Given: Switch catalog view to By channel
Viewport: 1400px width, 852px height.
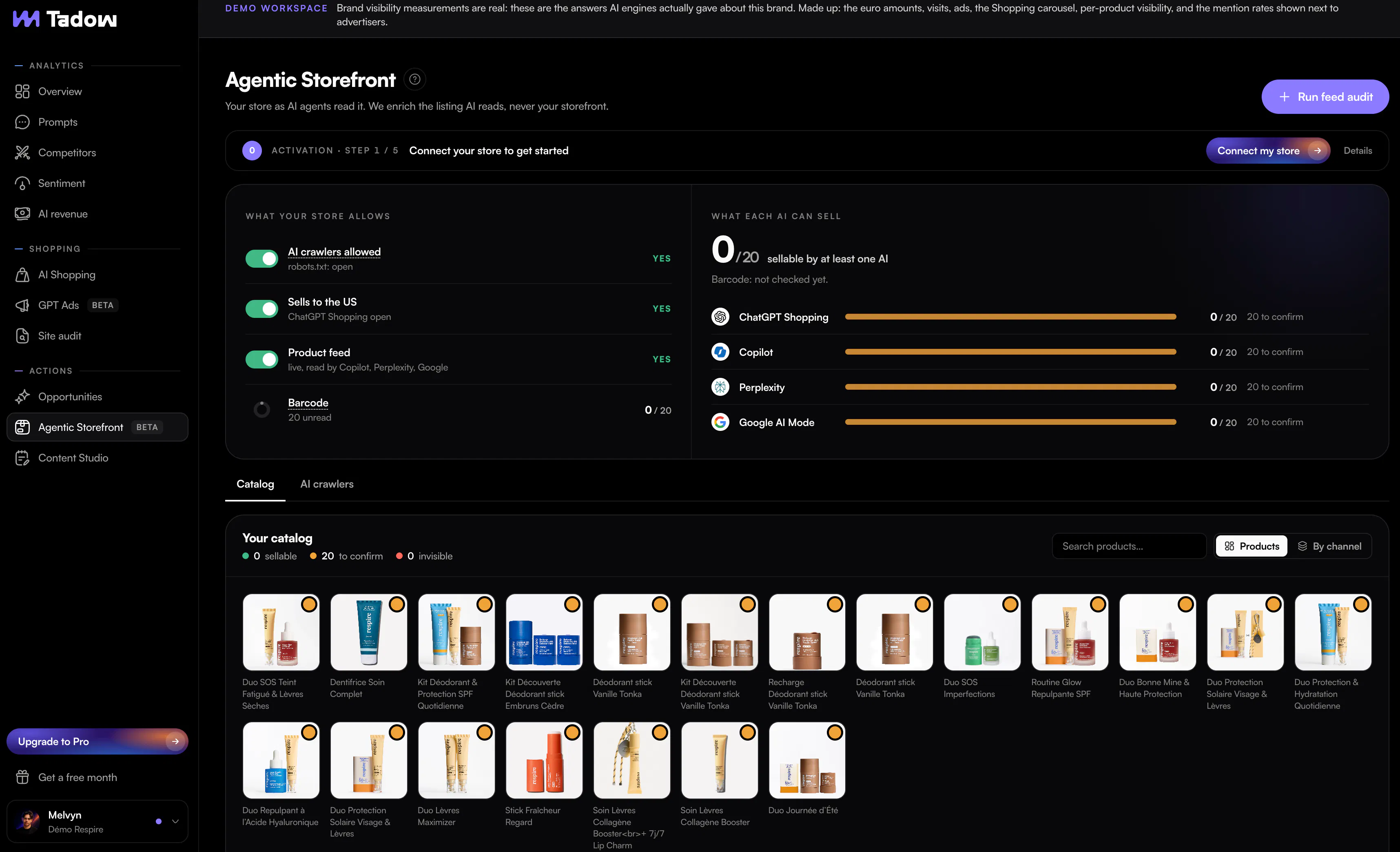Looking at the screenshot, I should coord(1329,546).
